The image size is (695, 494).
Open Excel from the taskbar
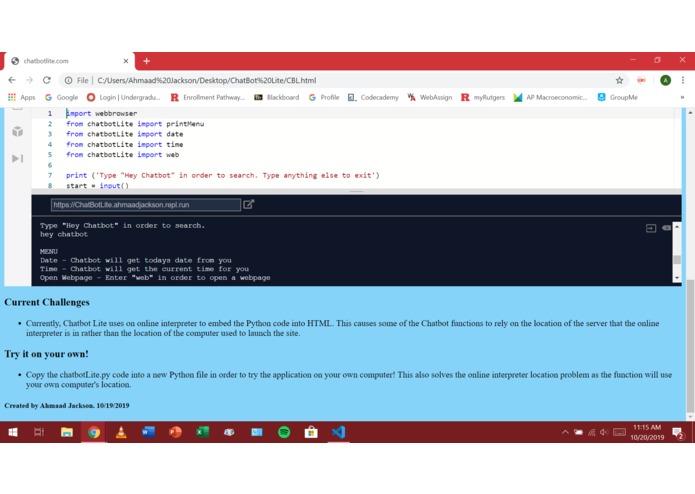coord(203,432)
